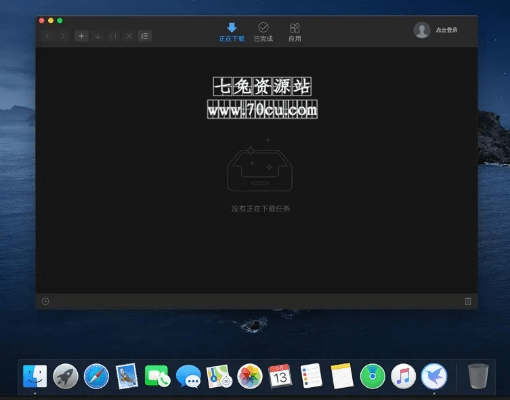Click the Thunder bird icon in Dock

434,376
